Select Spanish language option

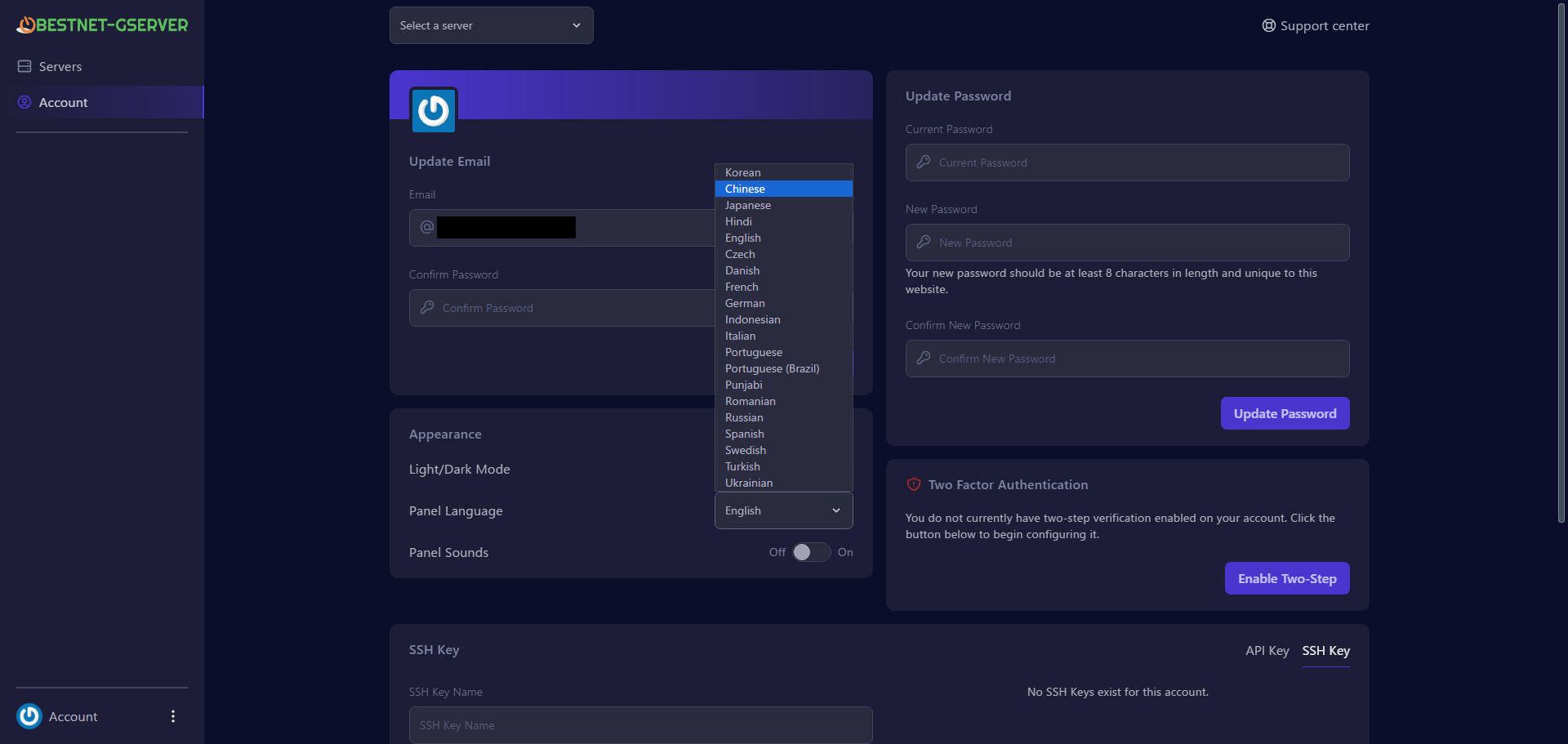pos(784,434)
